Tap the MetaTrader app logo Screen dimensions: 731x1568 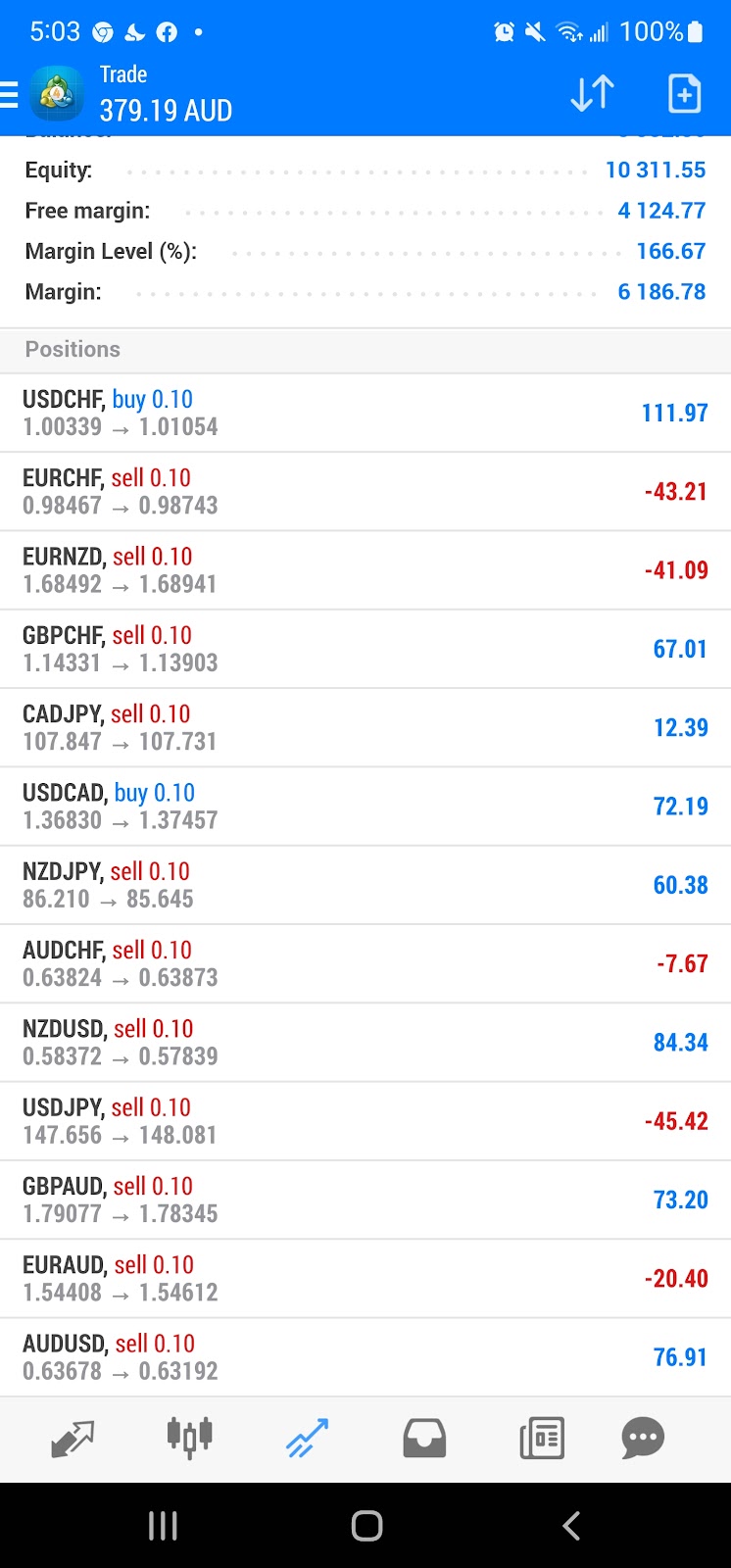pyautogui.click(x=57, y=94)
